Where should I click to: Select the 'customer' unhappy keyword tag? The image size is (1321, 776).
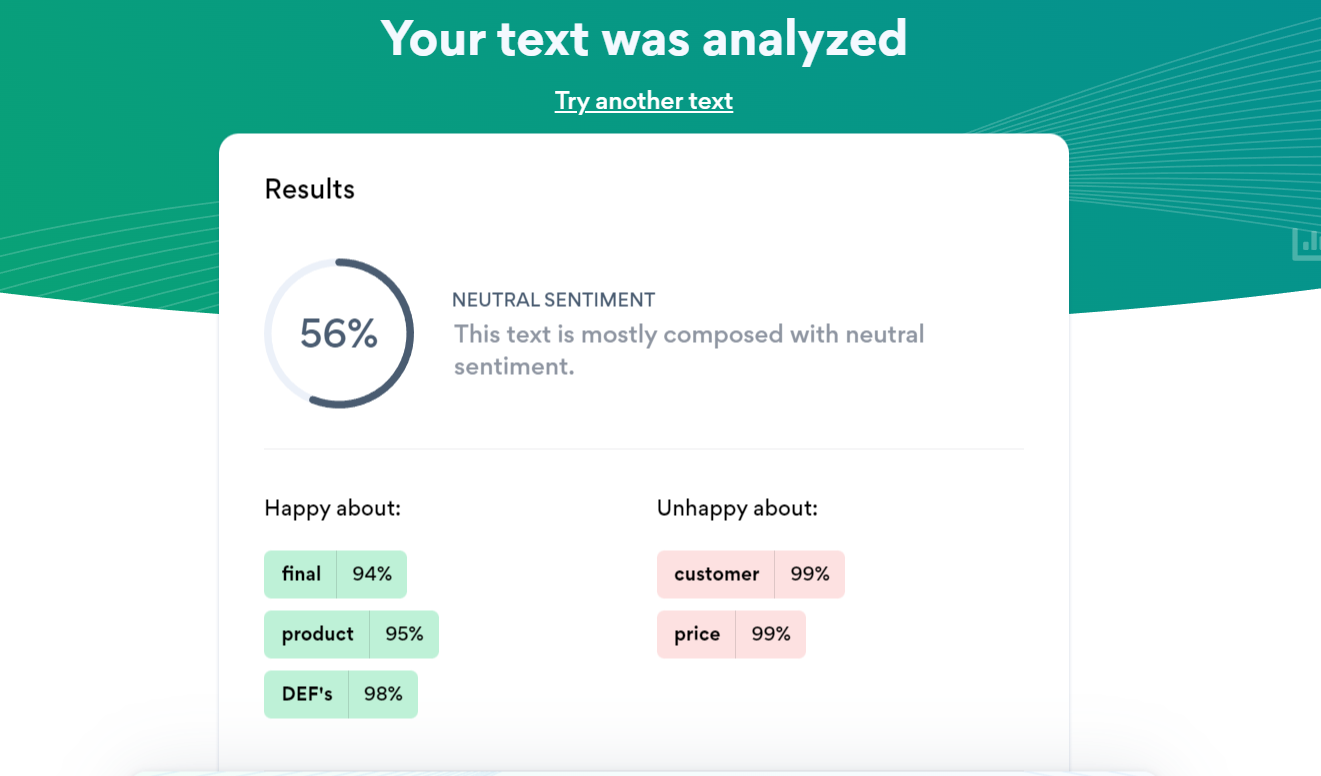coord(716,574)
